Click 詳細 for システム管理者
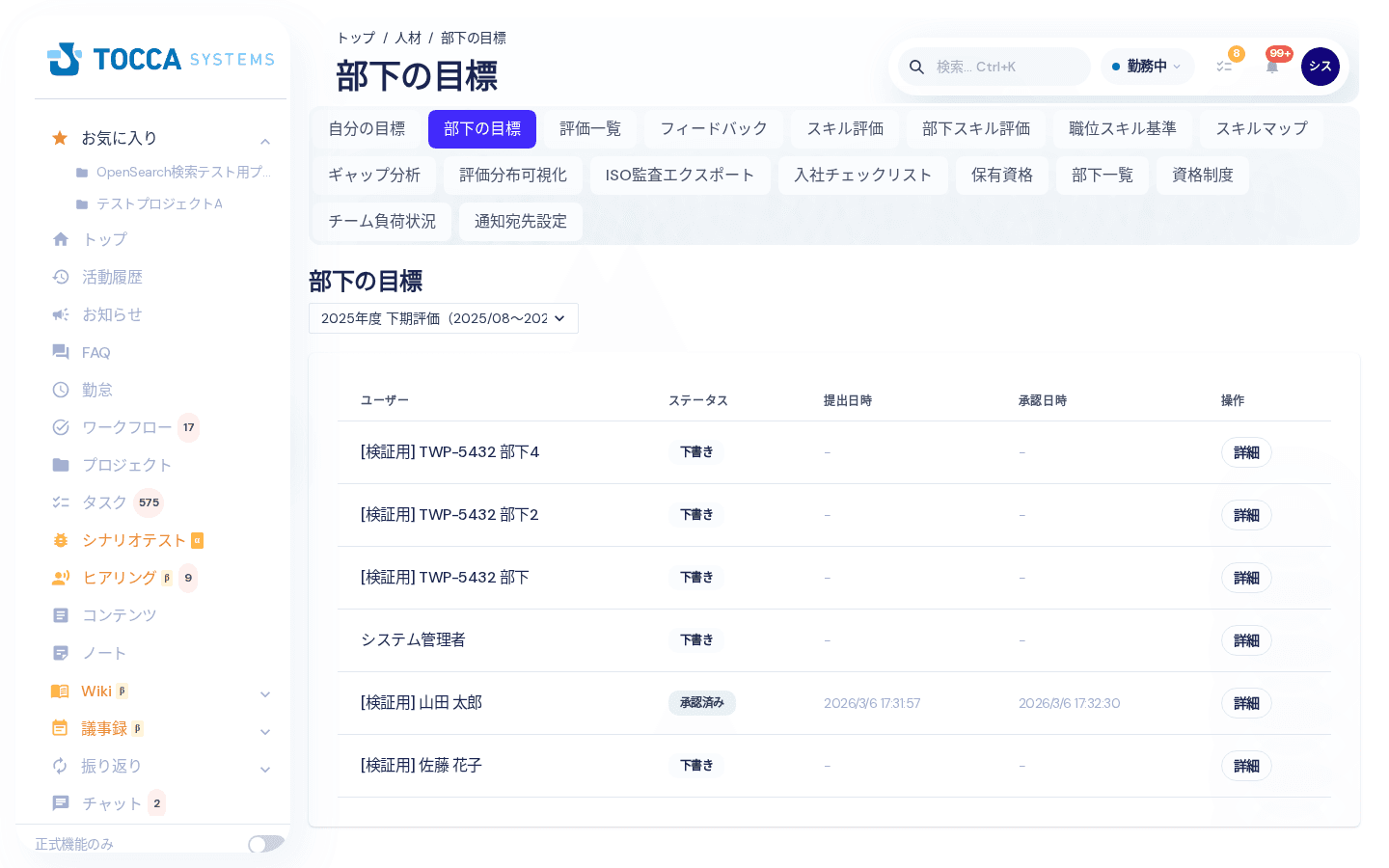The width and height of the screenshot is (1389, 868). pyautogui.click(x=1246, y=640)
